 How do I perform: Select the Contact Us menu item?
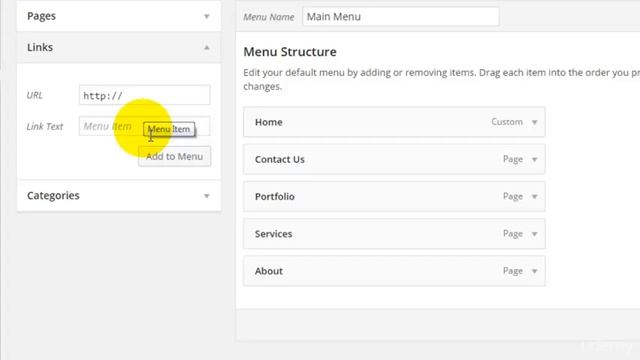coord(394,159)
